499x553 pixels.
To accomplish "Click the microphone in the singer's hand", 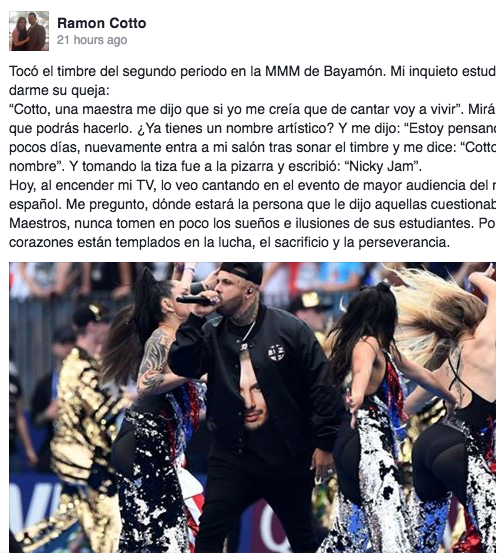I will [x=196, y=300].
